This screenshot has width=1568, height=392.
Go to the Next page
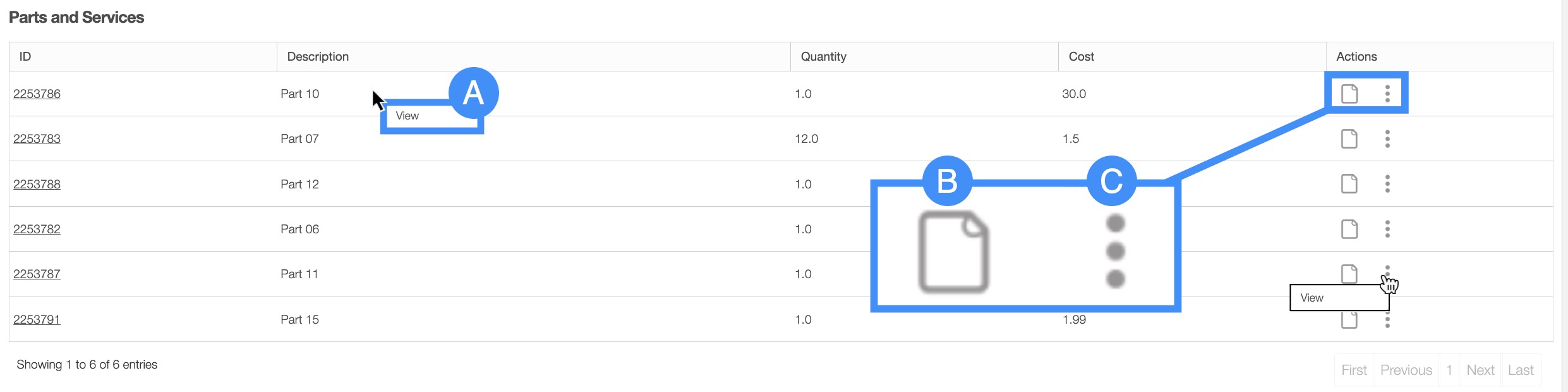pos(1480,370)
